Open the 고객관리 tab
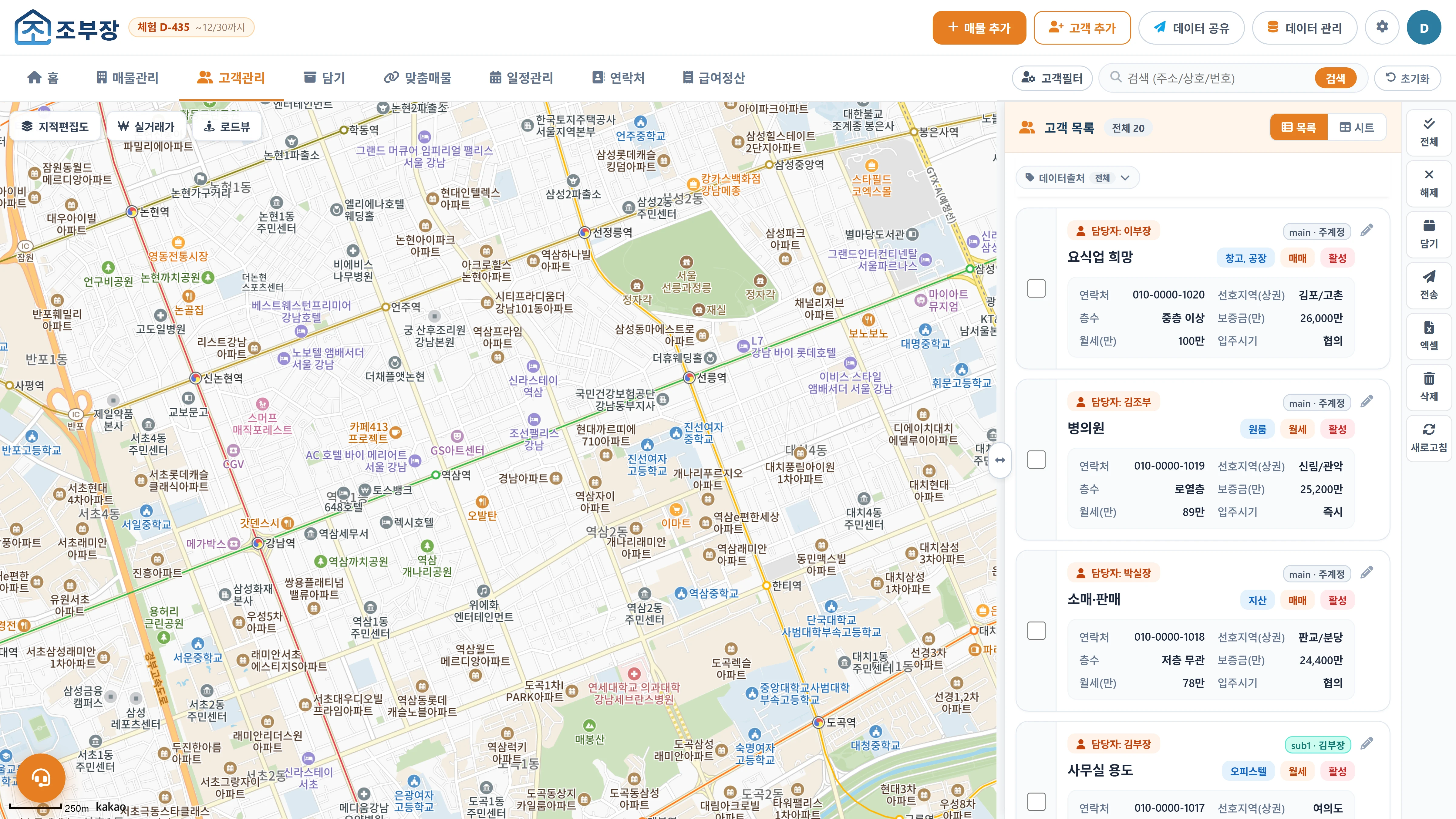The height and width of the screenshot is (819, 1456). 231,78
